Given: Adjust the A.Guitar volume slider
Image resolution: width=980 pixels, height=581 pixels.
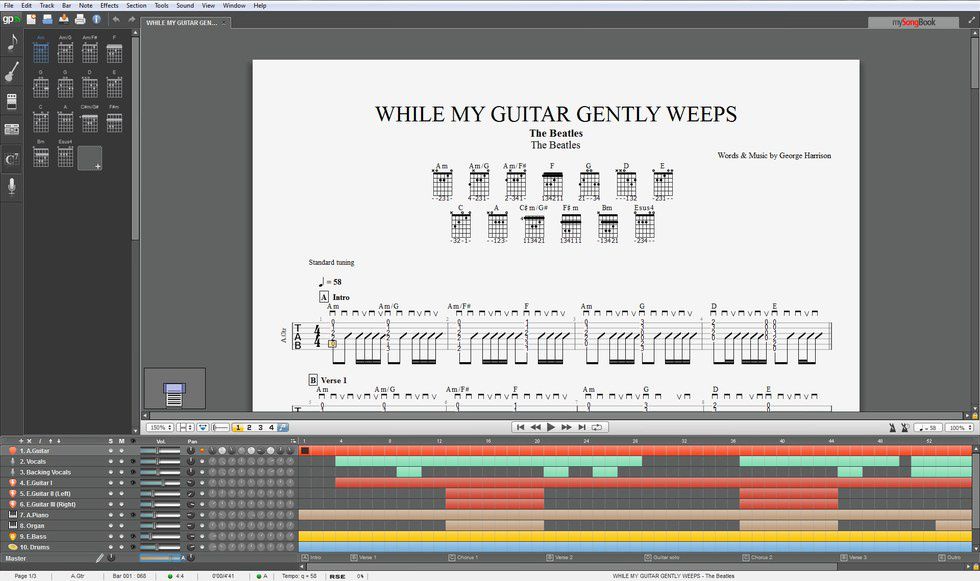Looking at the screenshot, I should point(160,450).
